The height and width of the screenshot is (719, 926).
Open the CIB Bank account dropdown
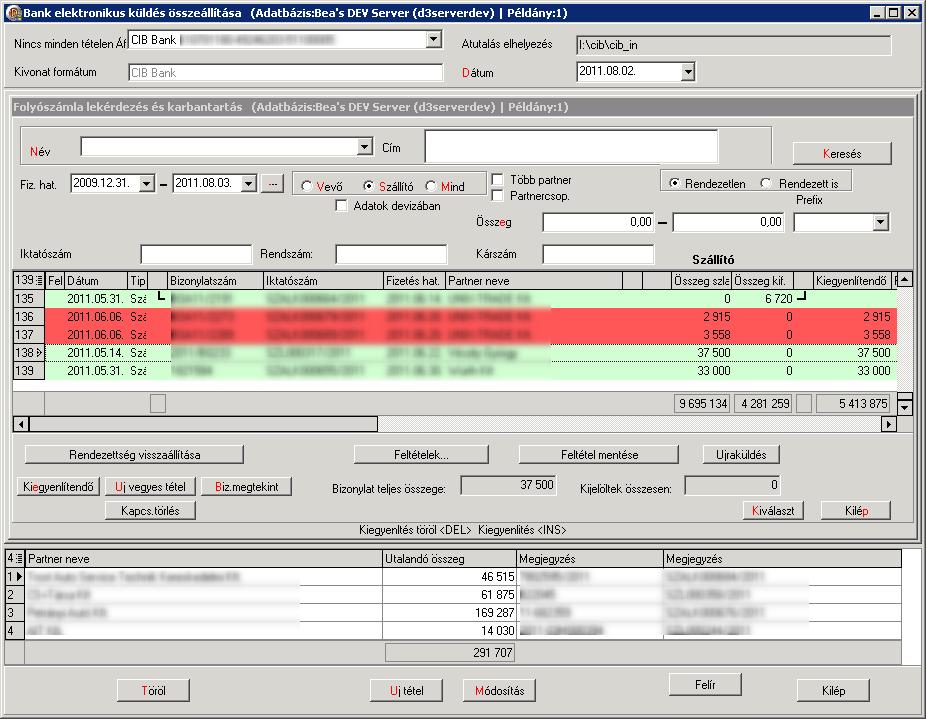pos(433,40)
